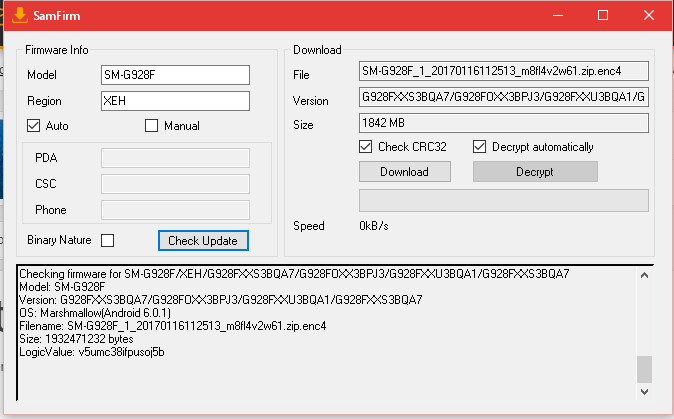Focus the Model field containing SM-G928F

point(175,75)
